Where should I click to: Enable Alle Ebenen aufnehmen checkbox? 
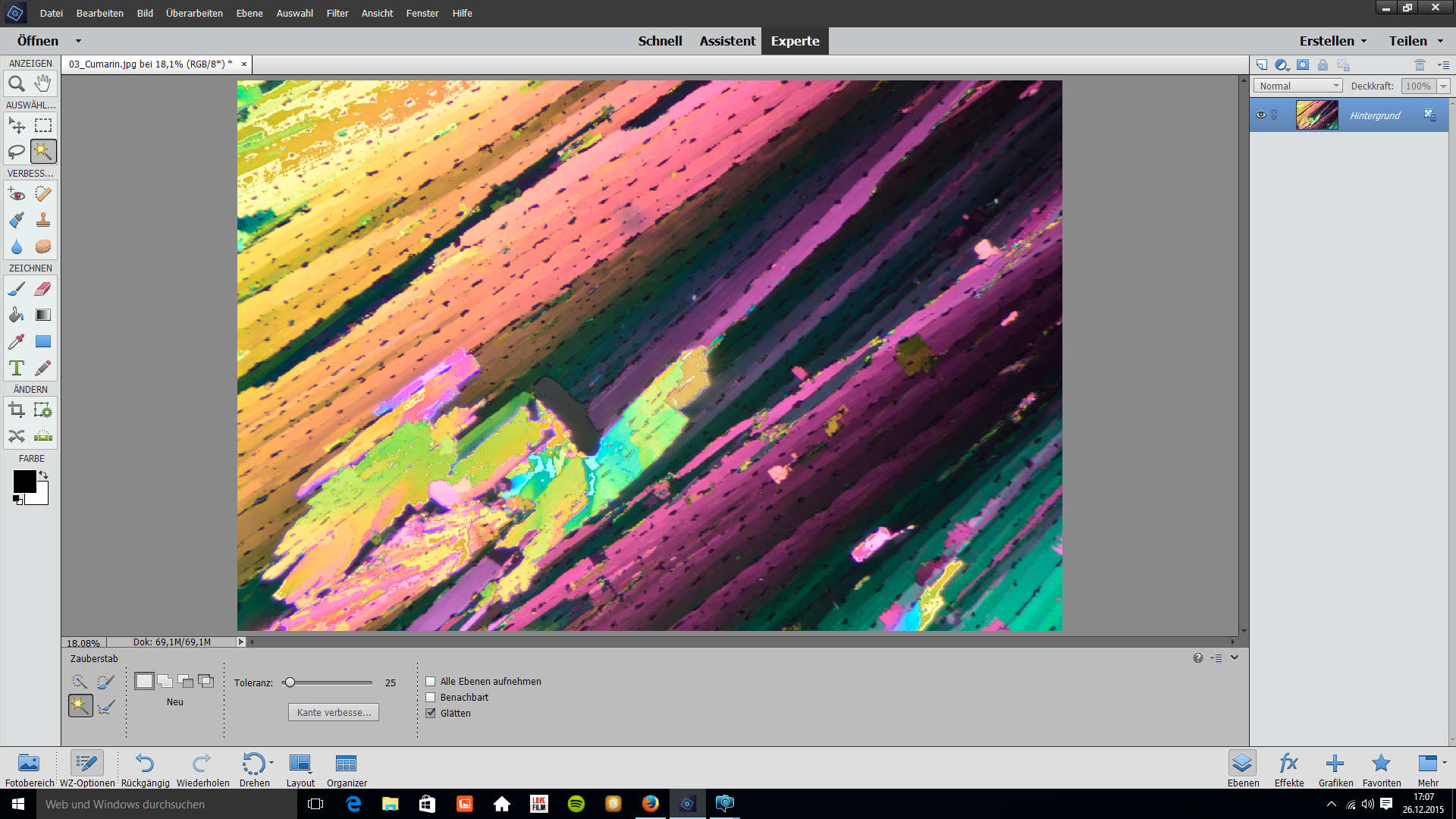click(431, 682)
